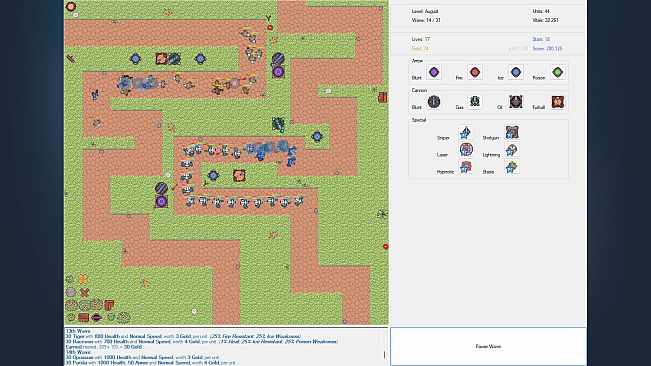Select the purple arrow tower near the top path

point(278,72)
